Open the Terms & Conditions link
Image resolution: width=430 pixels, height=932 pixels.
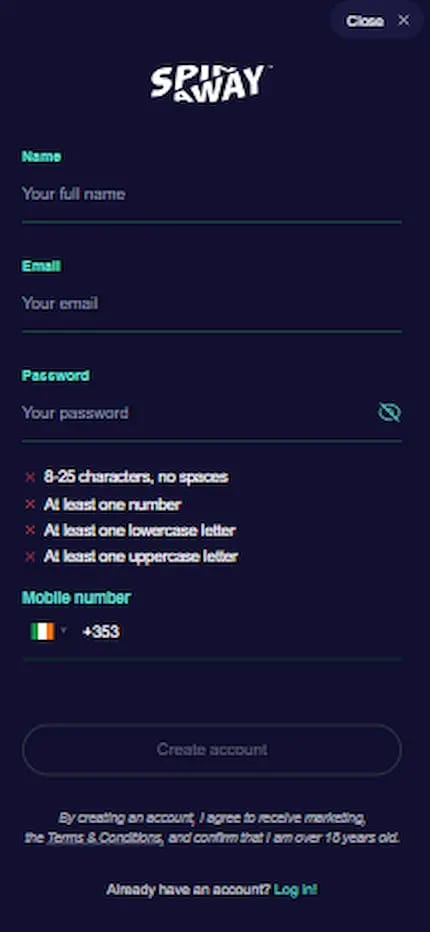105,838
